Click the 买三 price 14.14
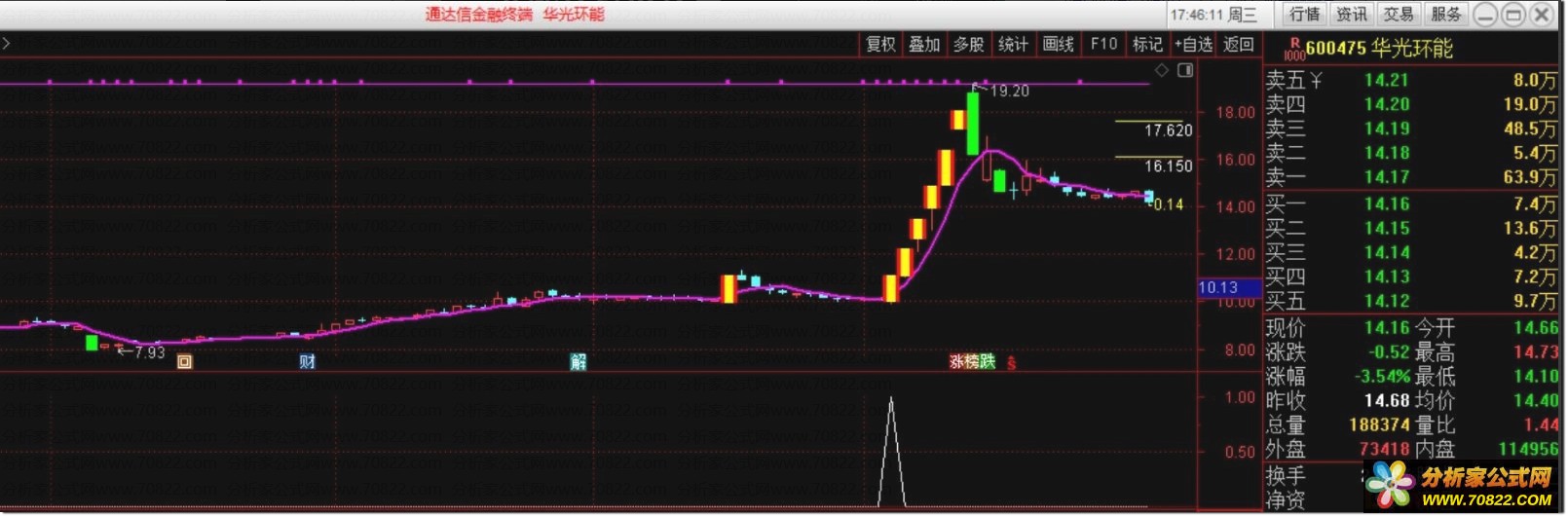This screenshot has width=1568, height=516. click(1387, 252)
